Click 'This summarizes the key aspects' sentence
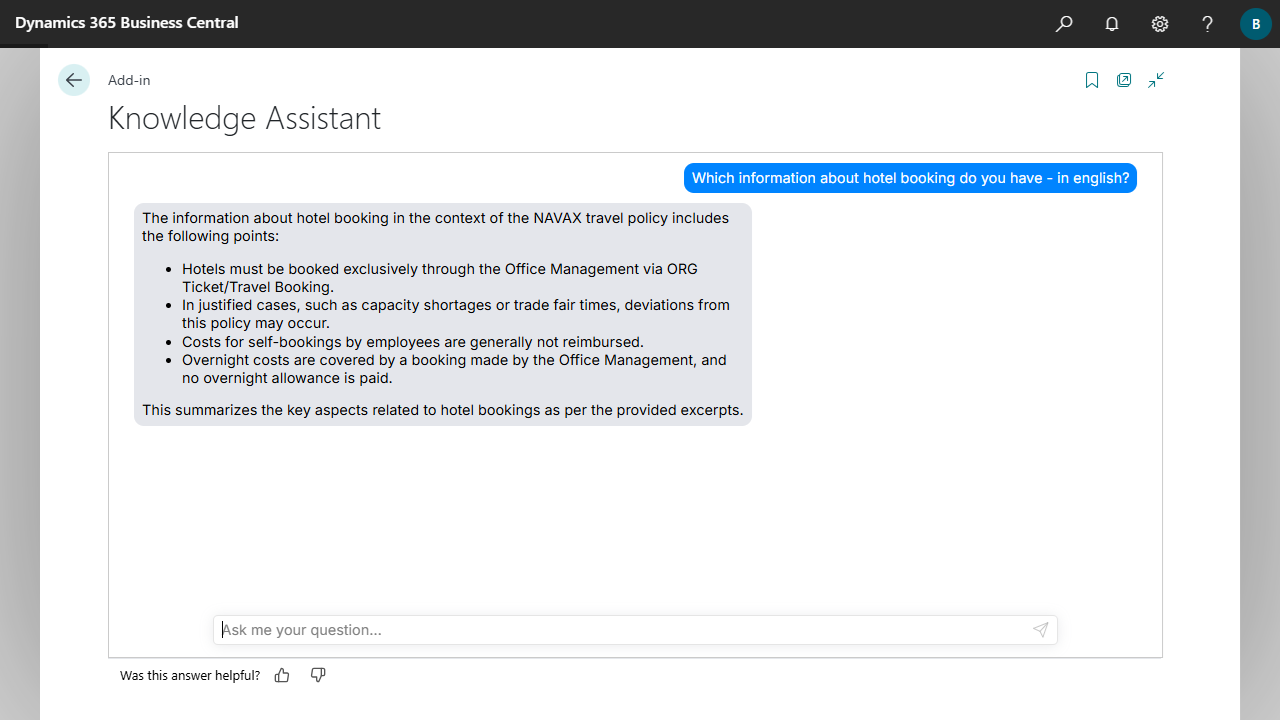This screenshot has height=720, width=1280. pyautogui.click(x=443, y=410)
